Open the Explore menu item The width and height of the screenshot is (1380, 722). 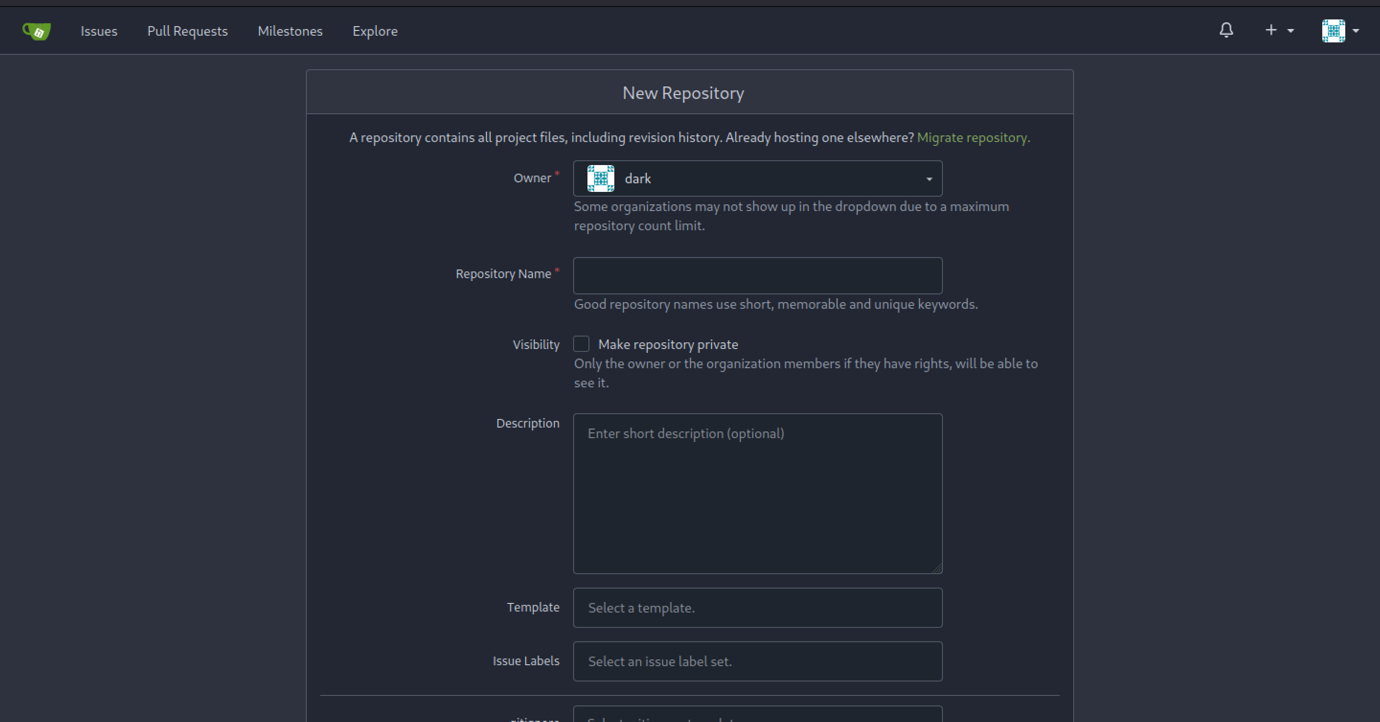tap(375, 31)
